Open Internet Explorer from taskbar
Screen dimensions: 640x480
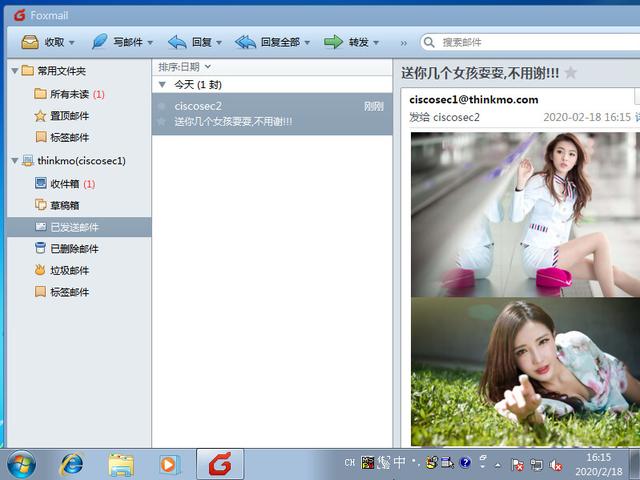tap(71, 464)
